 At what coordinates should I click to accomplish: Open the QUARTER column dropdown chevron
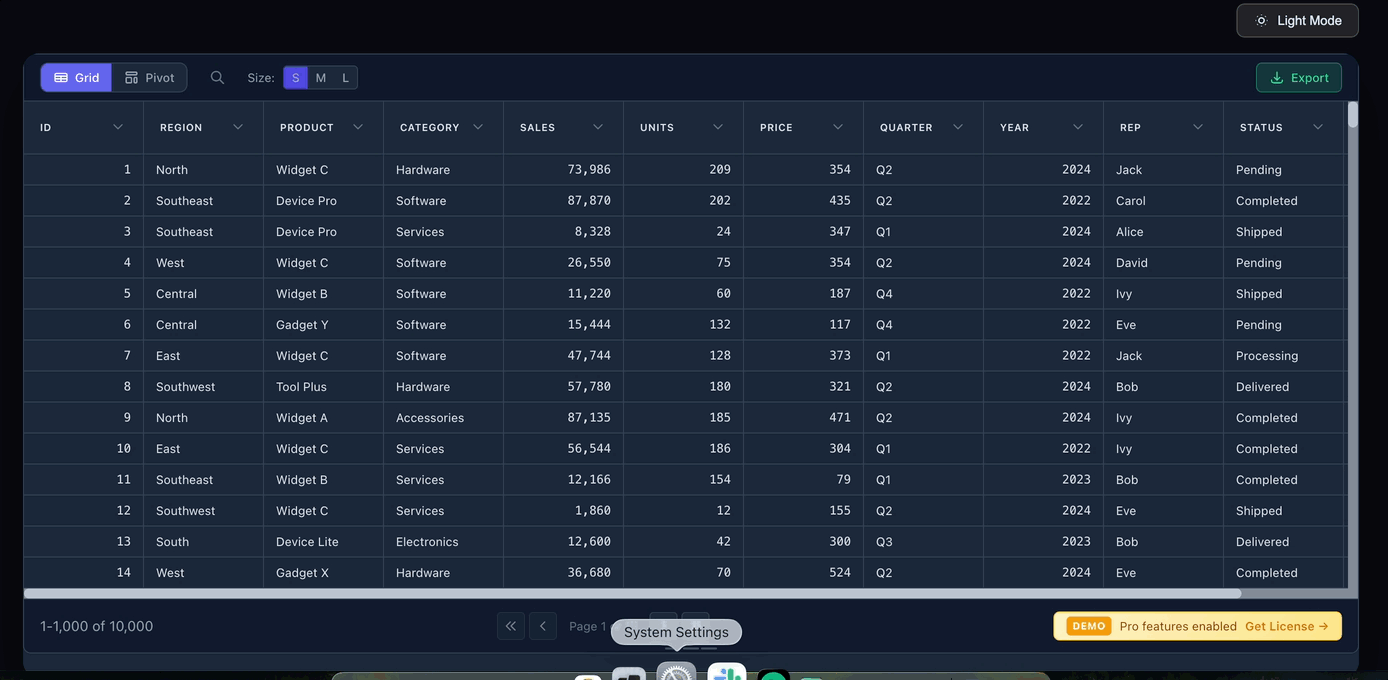958,127
